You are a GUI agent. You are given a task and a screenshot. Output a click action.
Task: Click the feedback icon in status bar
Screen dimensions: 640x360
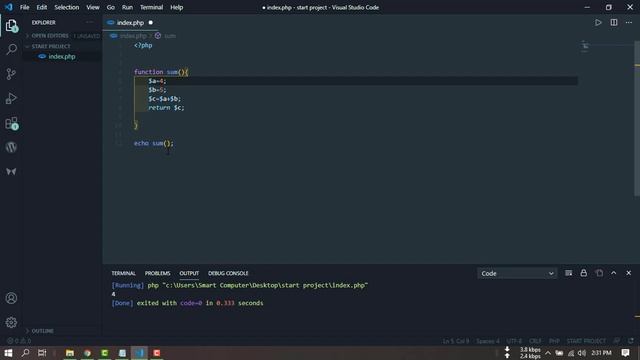click(x=617, y=340)
